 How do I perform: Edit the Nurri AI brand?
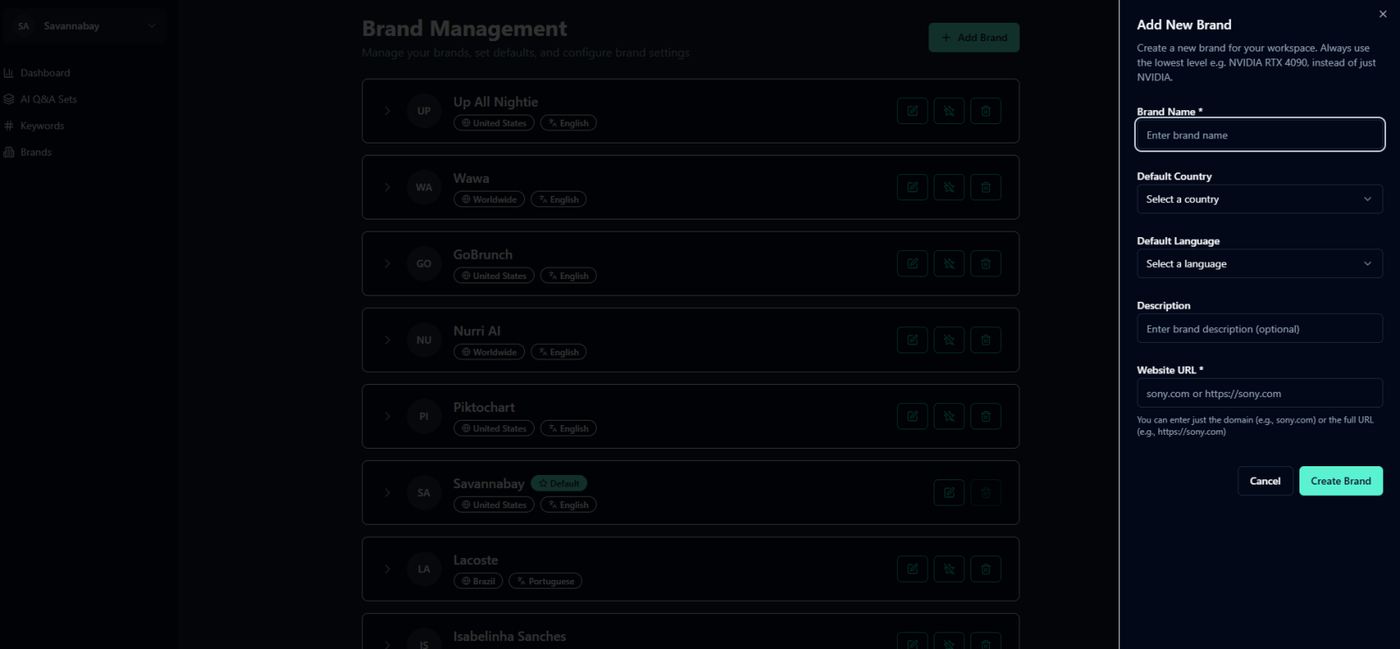[912, 340]
